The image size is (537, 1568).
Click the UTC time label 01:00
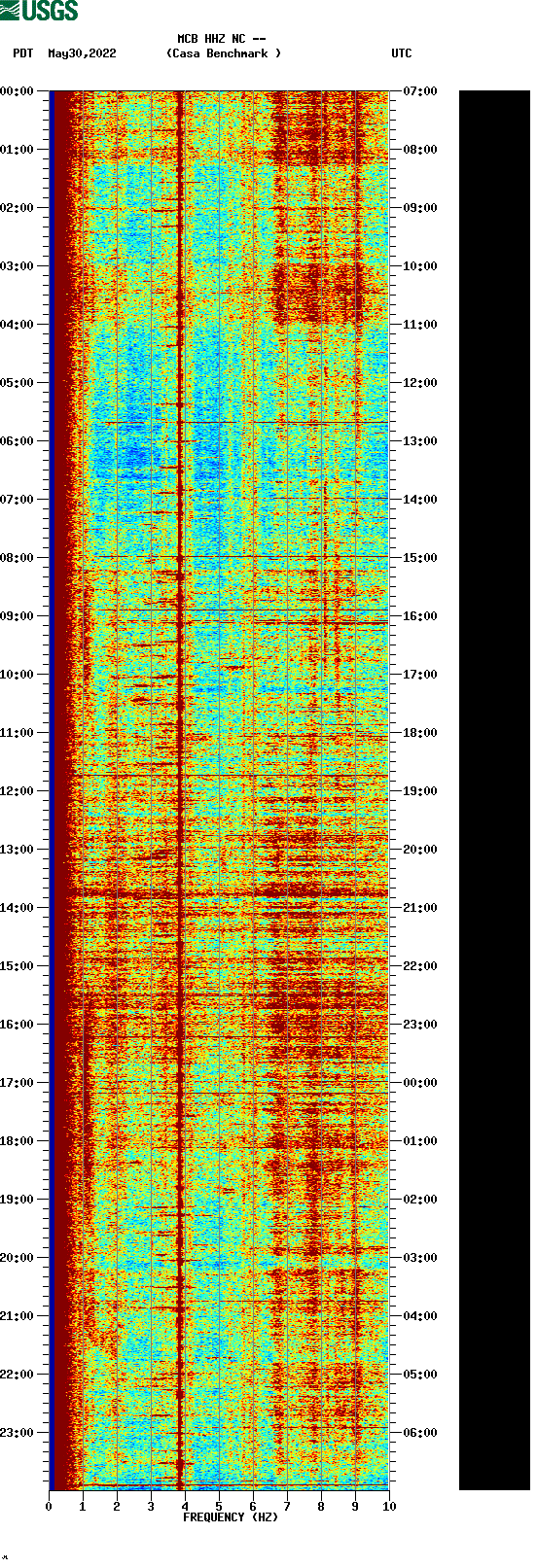[420, 1141]
